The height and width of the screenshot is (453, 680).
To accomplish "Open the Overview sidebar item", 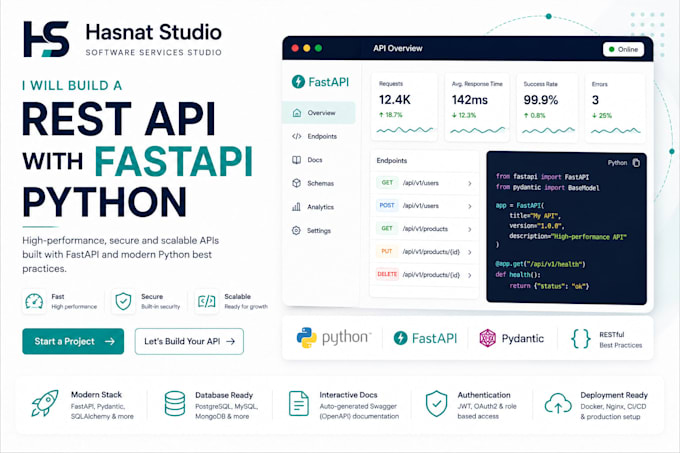I will [x=318, y=113].
